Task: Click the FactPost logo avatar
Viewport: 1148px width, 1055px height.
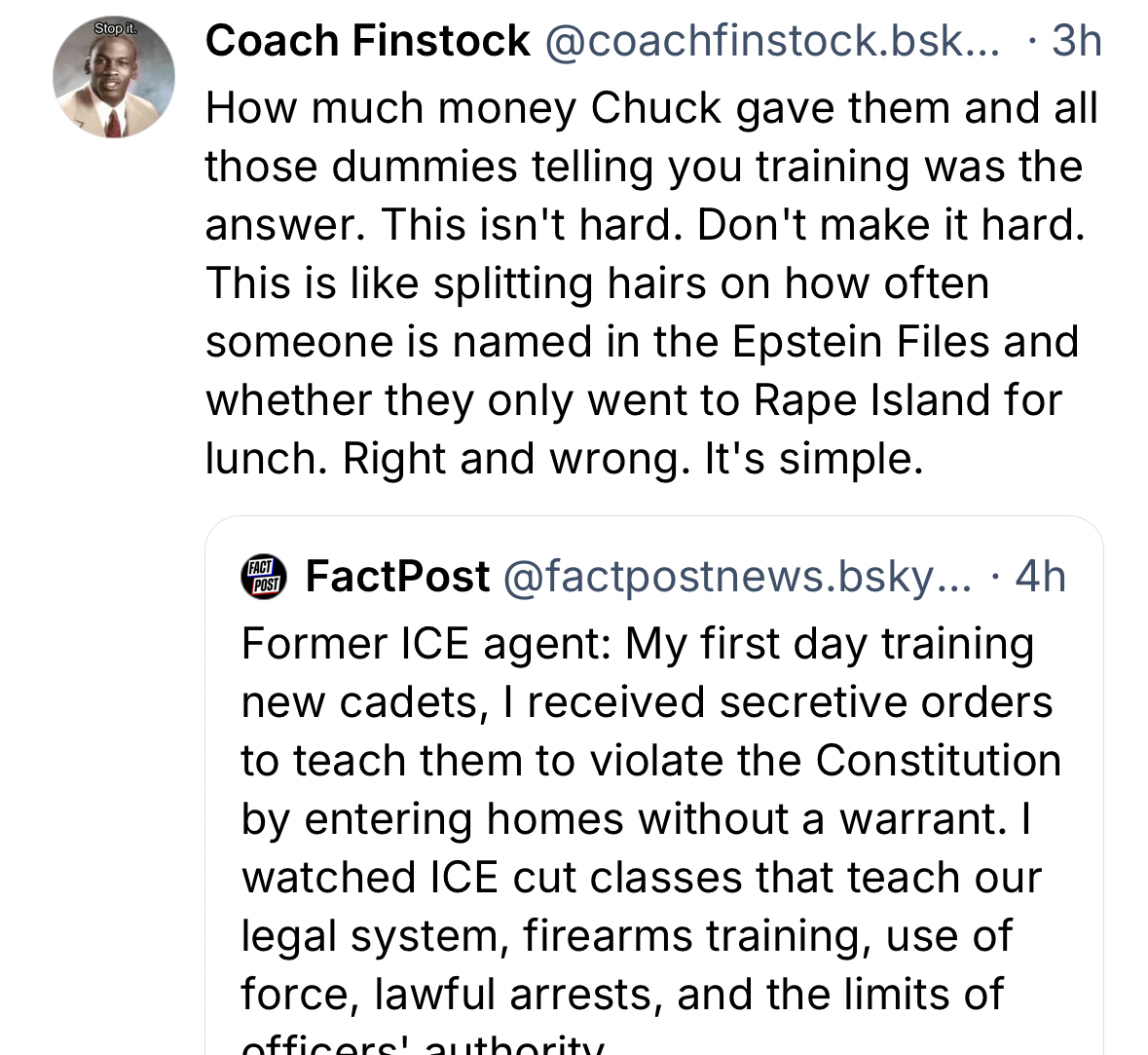Action: (x=263, y=577)
